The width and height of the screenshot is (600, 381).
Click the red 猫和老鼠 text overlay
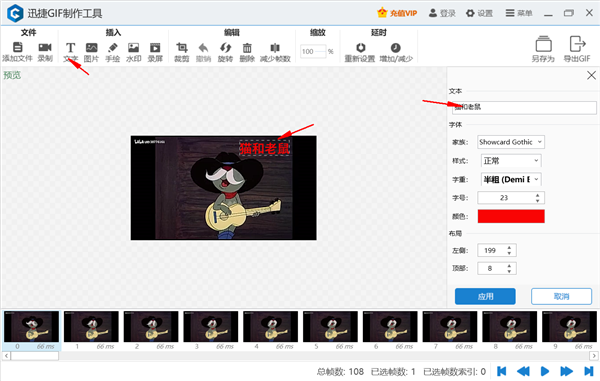[265, 148]
